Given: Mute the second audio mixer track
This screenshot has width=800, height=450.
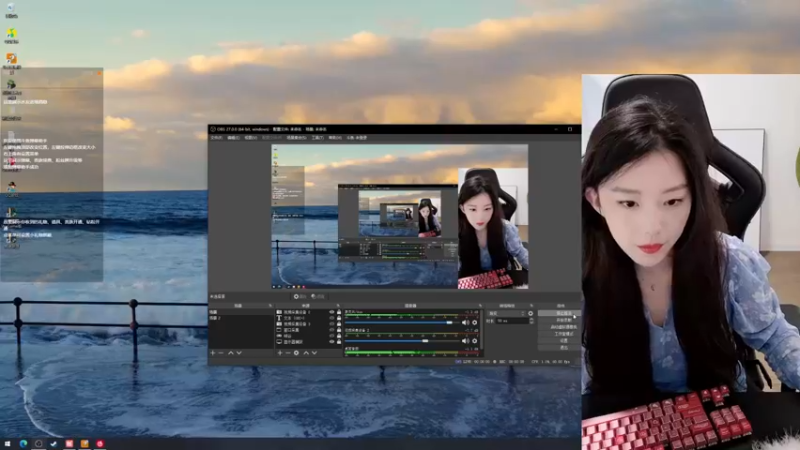Looking at the screenshot, I should pos(465,341).
